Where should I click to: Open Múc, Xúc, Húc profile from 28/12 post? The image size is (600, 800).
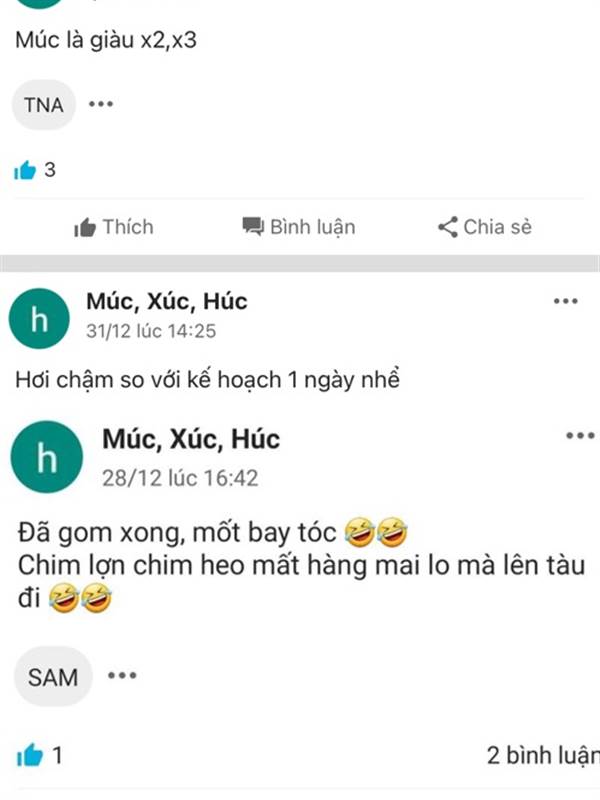[x=191, y=439]
